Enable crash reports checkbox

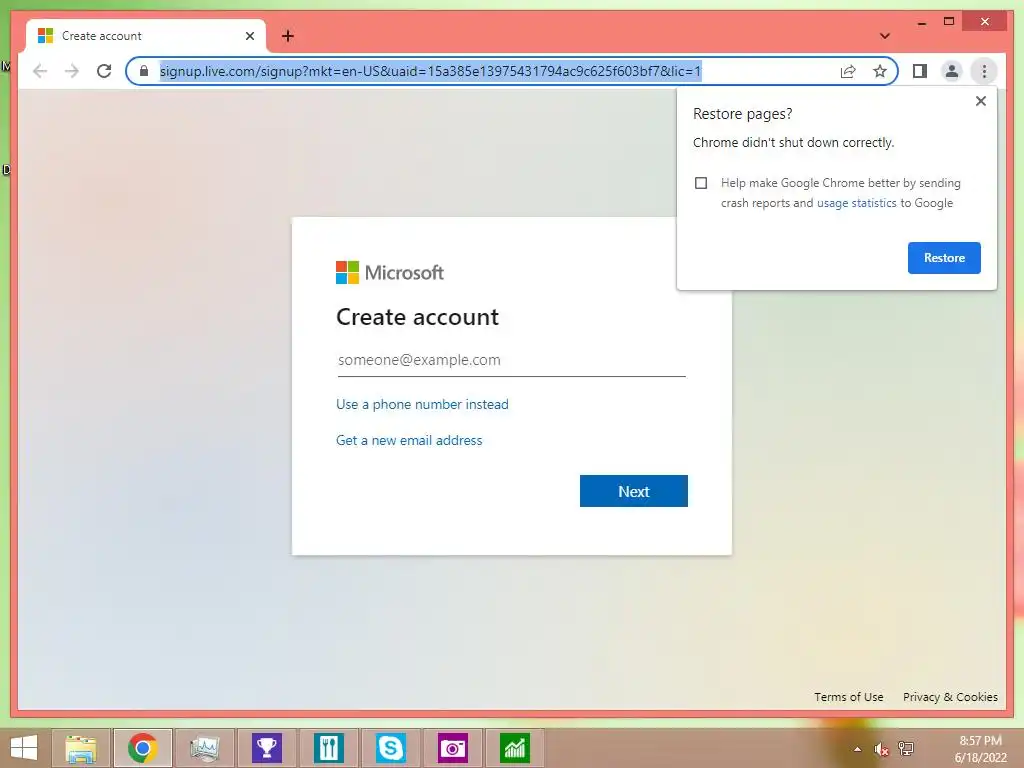[x=701, y=183]
